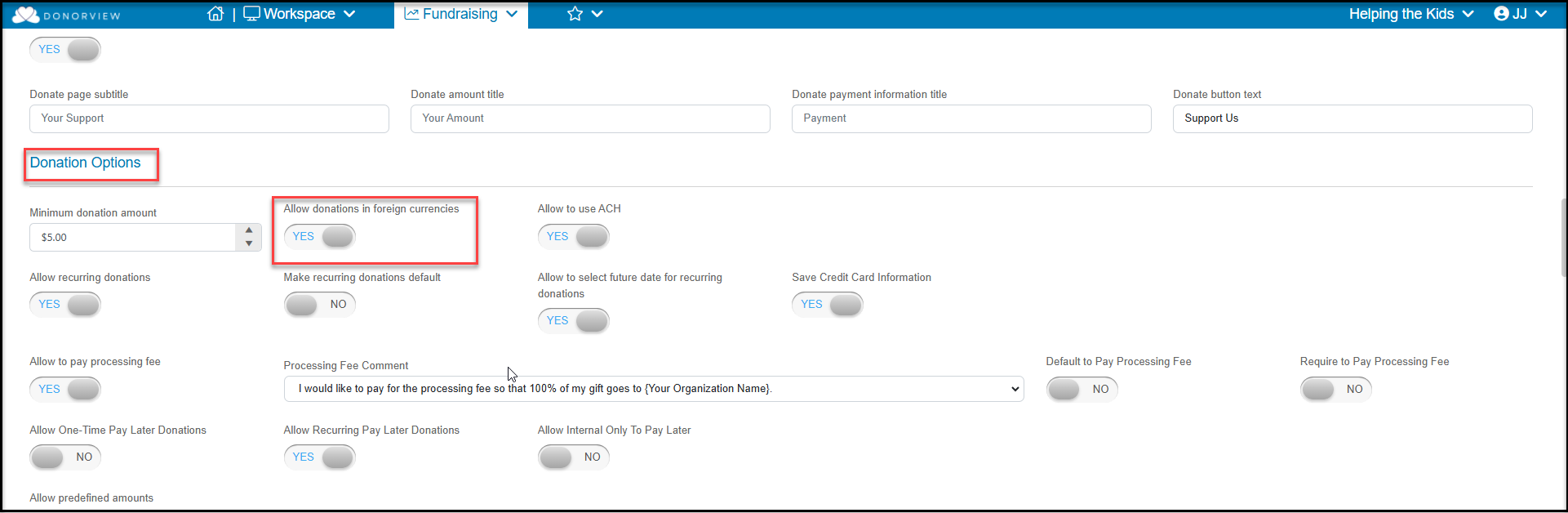The height and width of the screenshot is (513, 1568).
Task: Decrease minimum donation amount with down arrow
Action: pyautogui.click(x=249, y=243)
